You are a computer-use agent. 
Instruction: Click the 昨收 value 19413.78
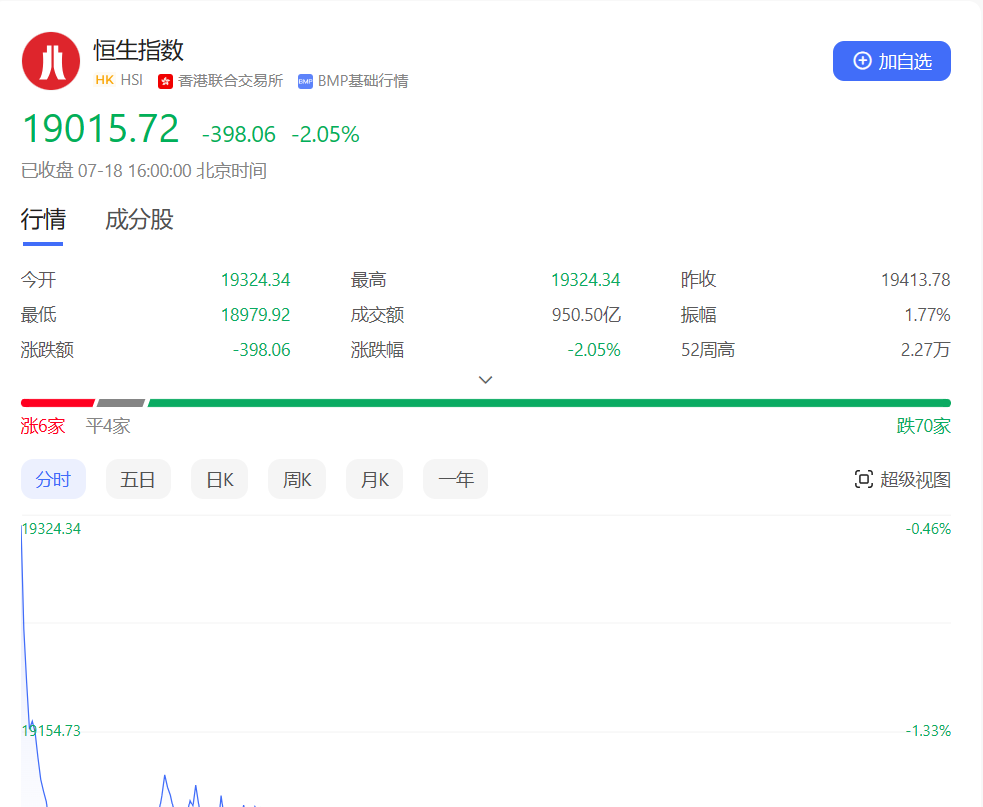[x=915, y=280]
